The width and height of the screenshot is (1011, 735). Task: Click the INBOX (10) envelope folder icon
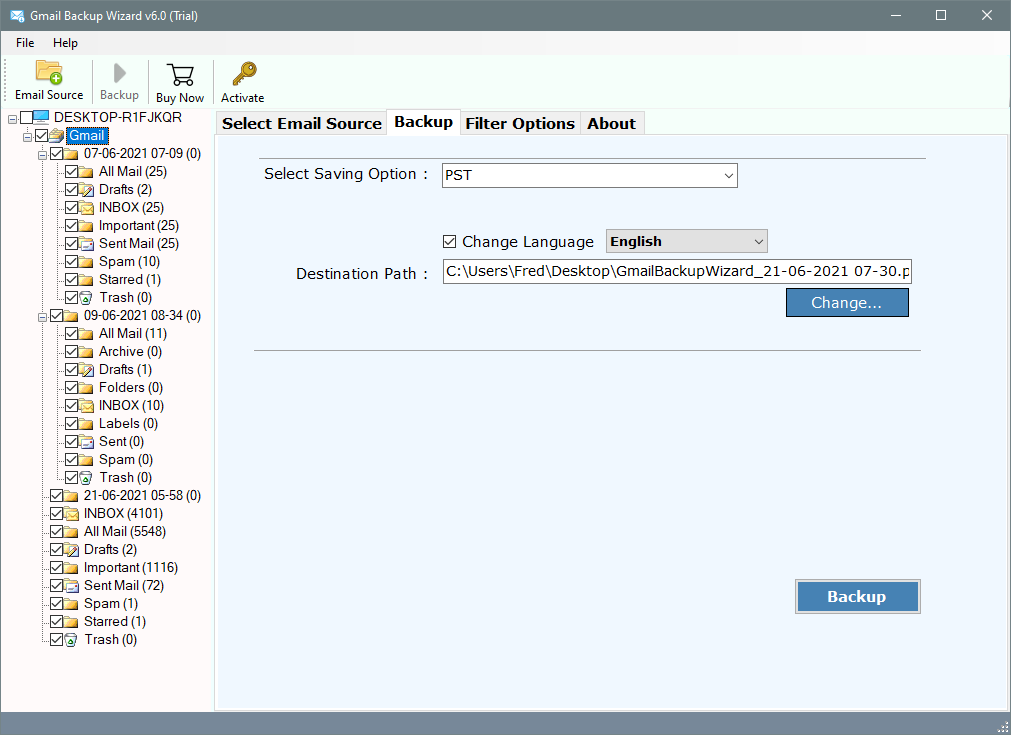pos(86,406)
